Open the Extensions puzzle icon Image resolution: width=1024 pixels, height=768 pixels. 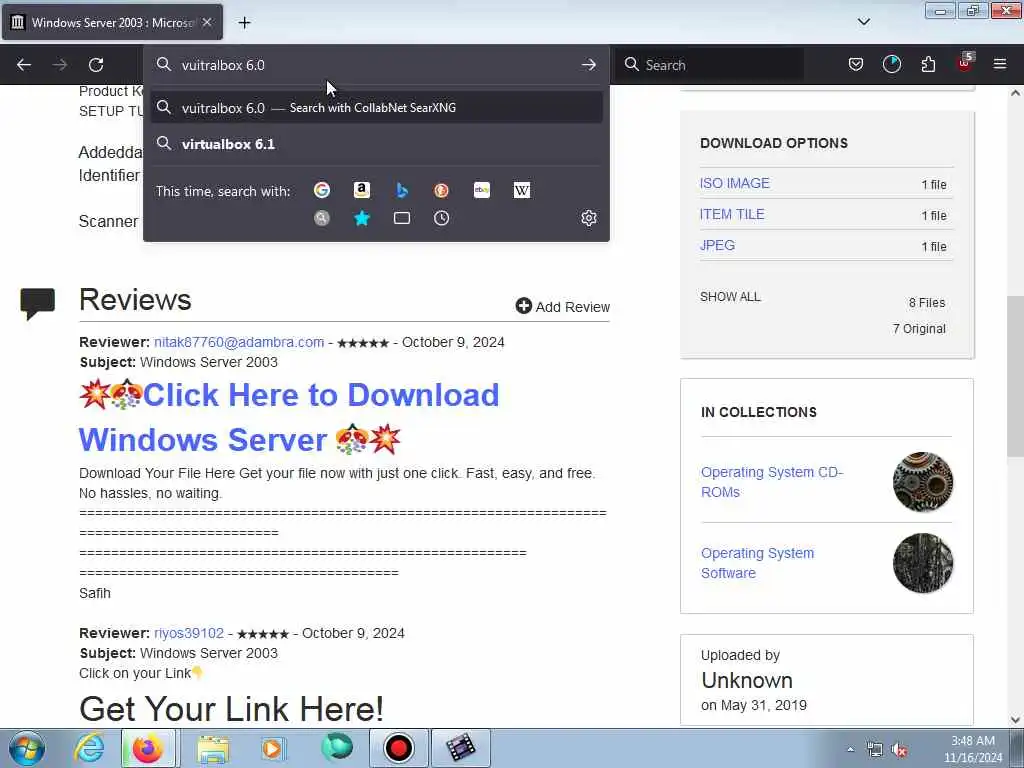[928, 64]
